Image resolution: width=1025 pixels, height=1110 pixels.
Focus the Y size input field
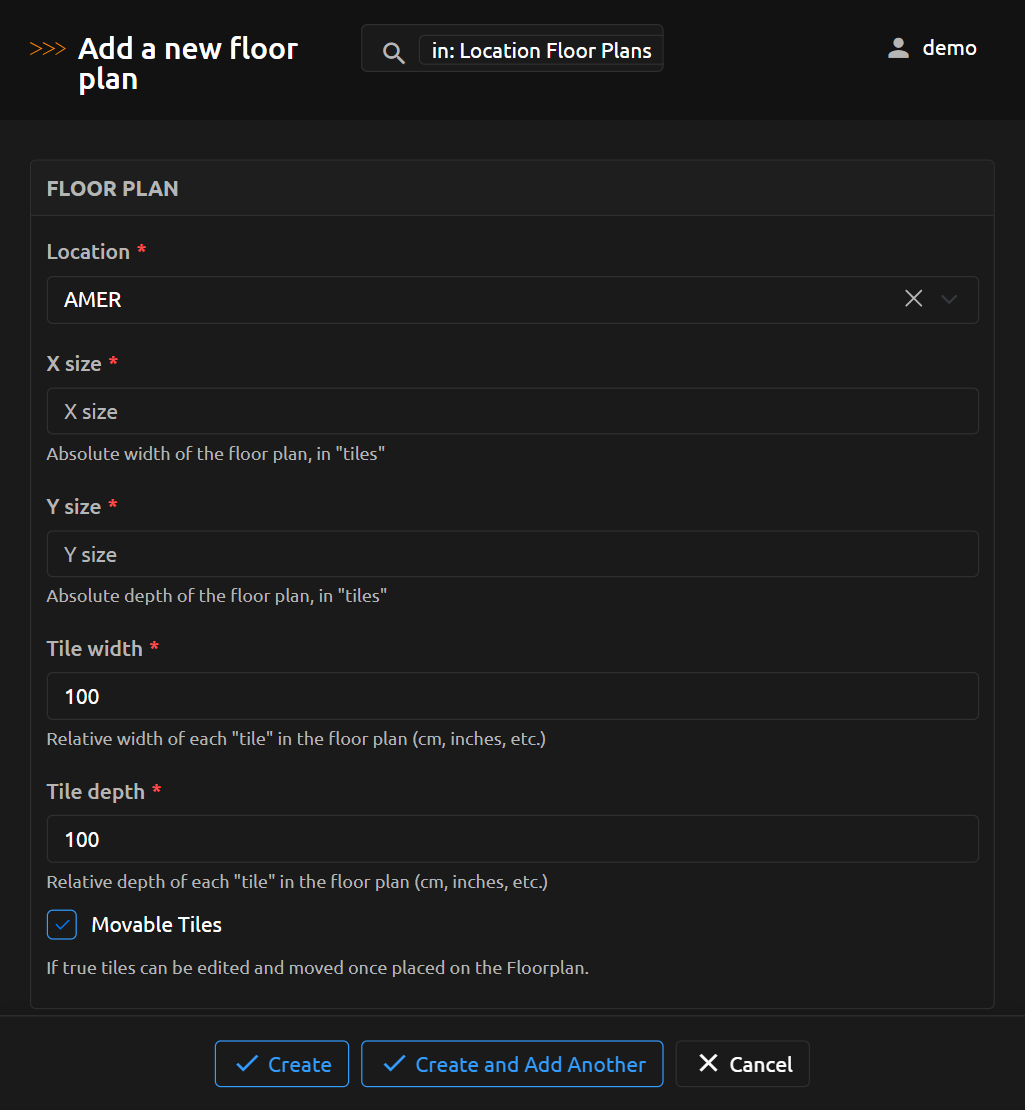[512, 554]
